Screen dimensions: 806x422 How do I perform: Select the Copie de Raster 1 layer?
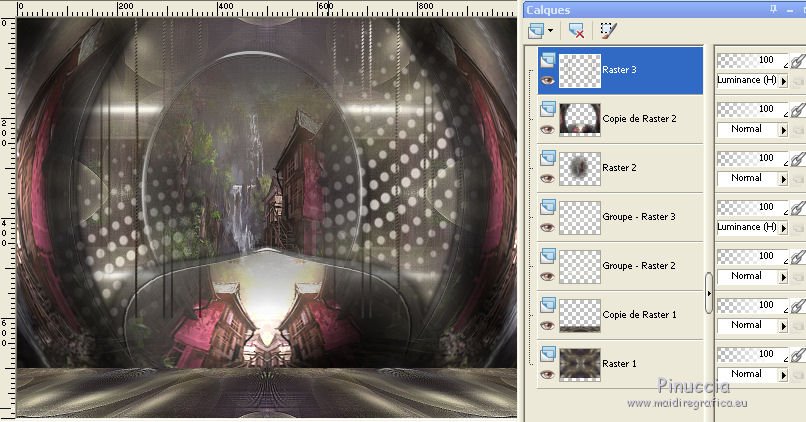point(639,315)
